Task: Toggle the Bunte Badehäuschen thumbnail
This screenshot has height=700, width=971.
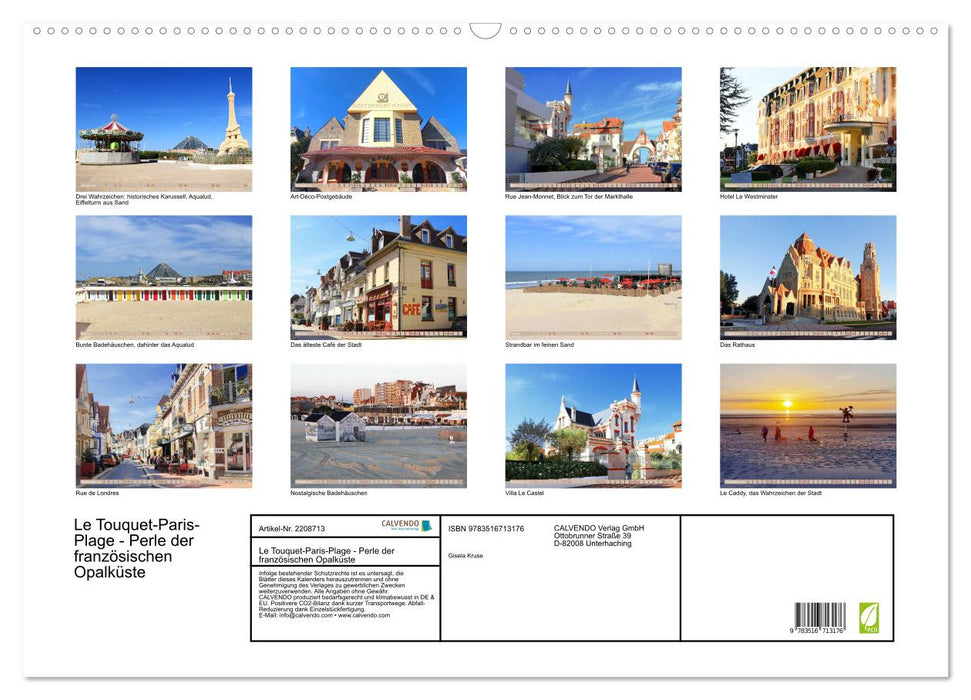Action: pyautogui.click(x=163, y=276)
